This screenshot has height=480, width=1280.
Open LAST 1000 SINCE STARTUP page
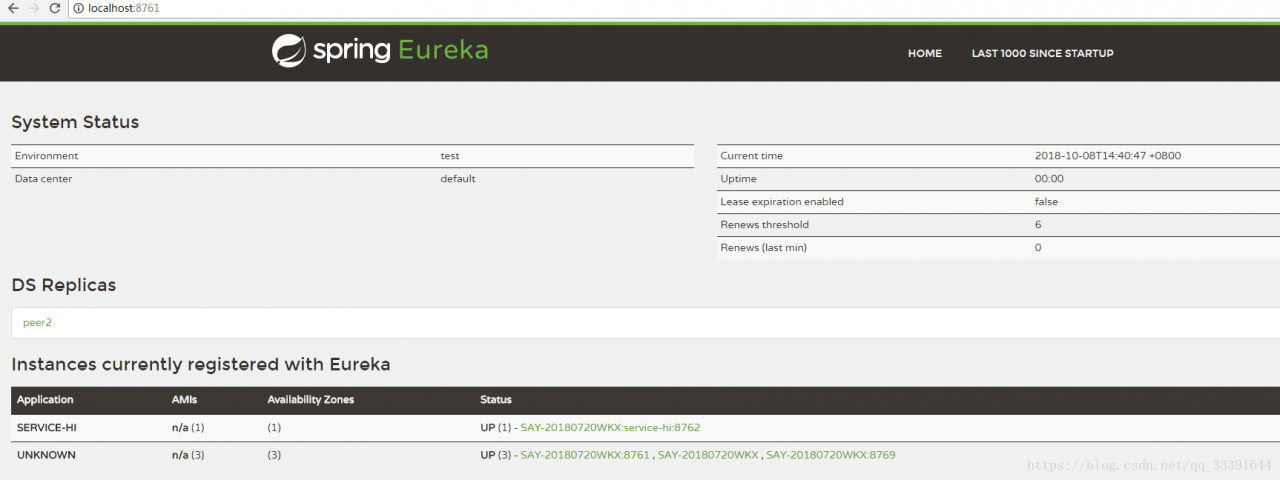pos(1042,53)
